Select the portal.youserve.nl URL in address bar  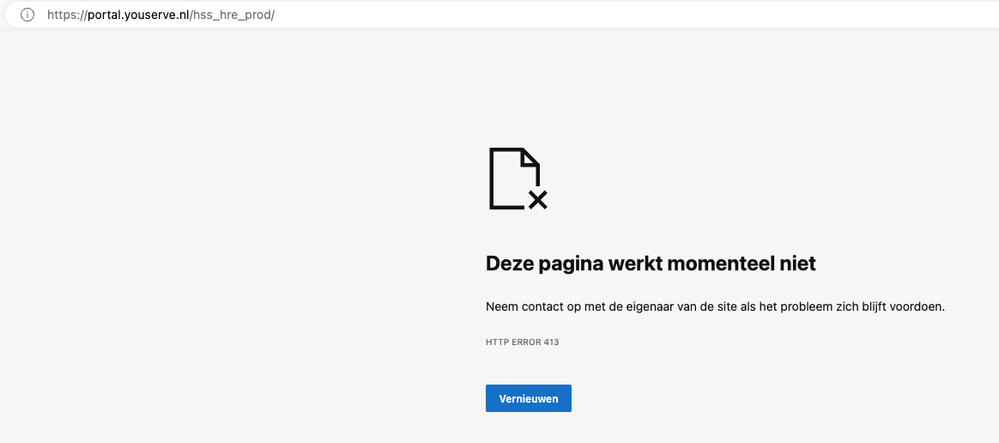pyautogui.click(x=161, y=15)
